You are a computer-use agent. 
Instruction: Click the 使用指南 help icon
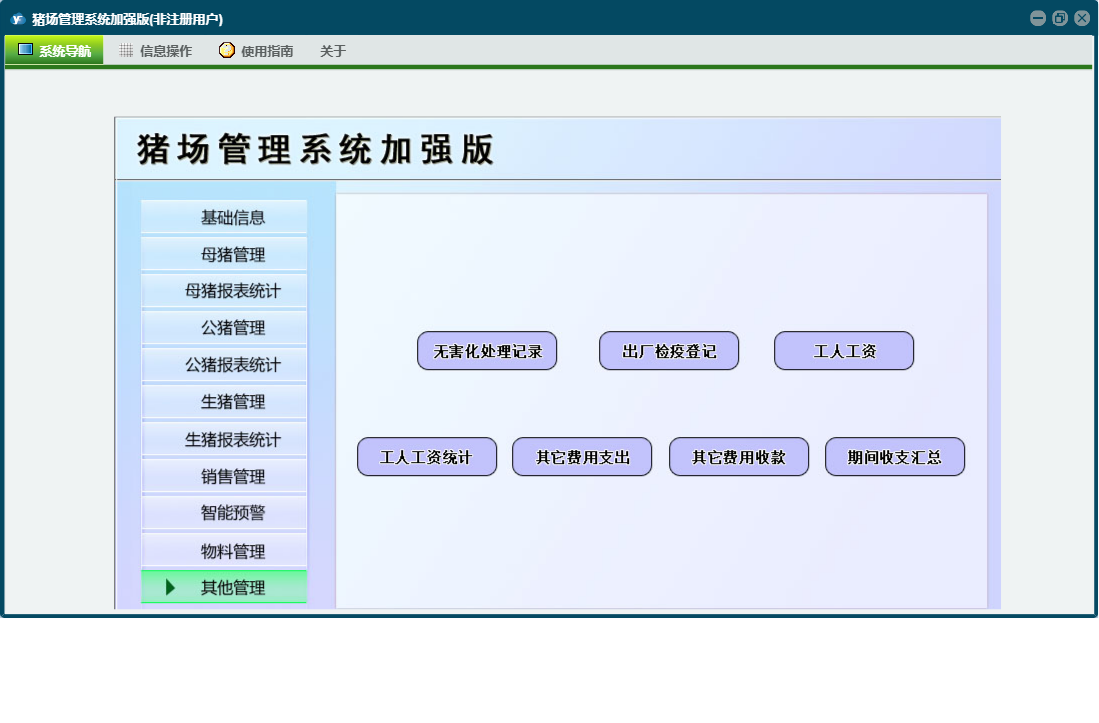coord(227,50)
